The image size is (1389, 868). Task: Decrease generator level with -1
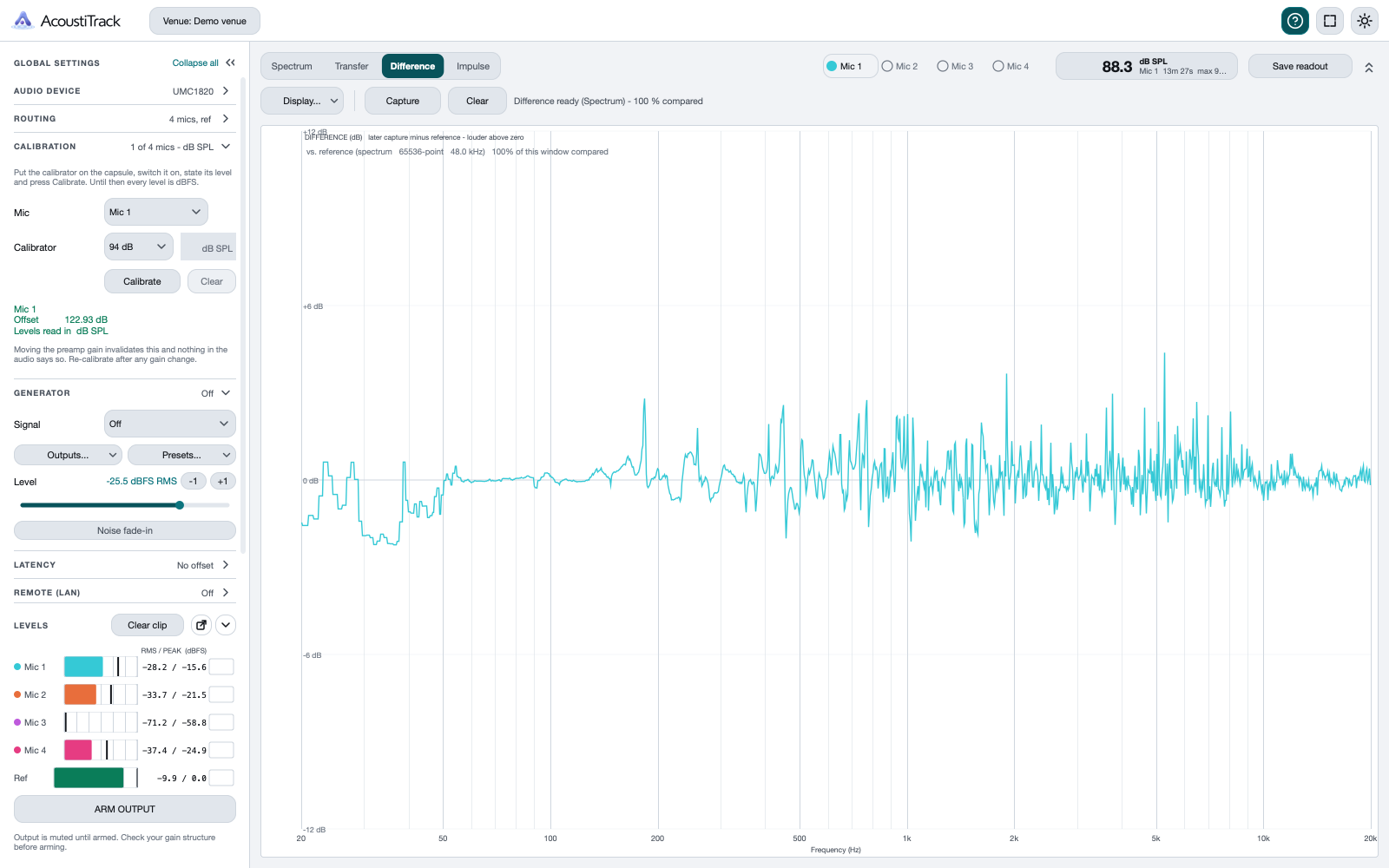(194, 481)
